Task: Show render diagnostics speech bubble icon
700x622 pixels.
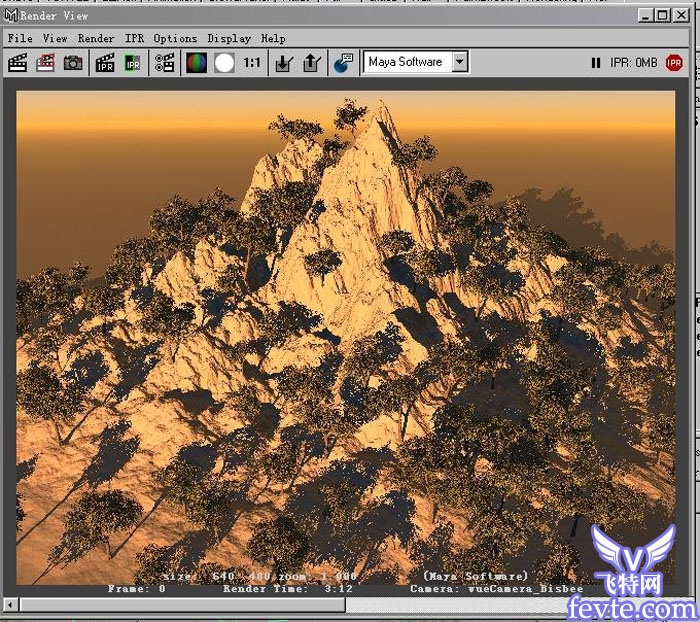Action: click(344, 63)
